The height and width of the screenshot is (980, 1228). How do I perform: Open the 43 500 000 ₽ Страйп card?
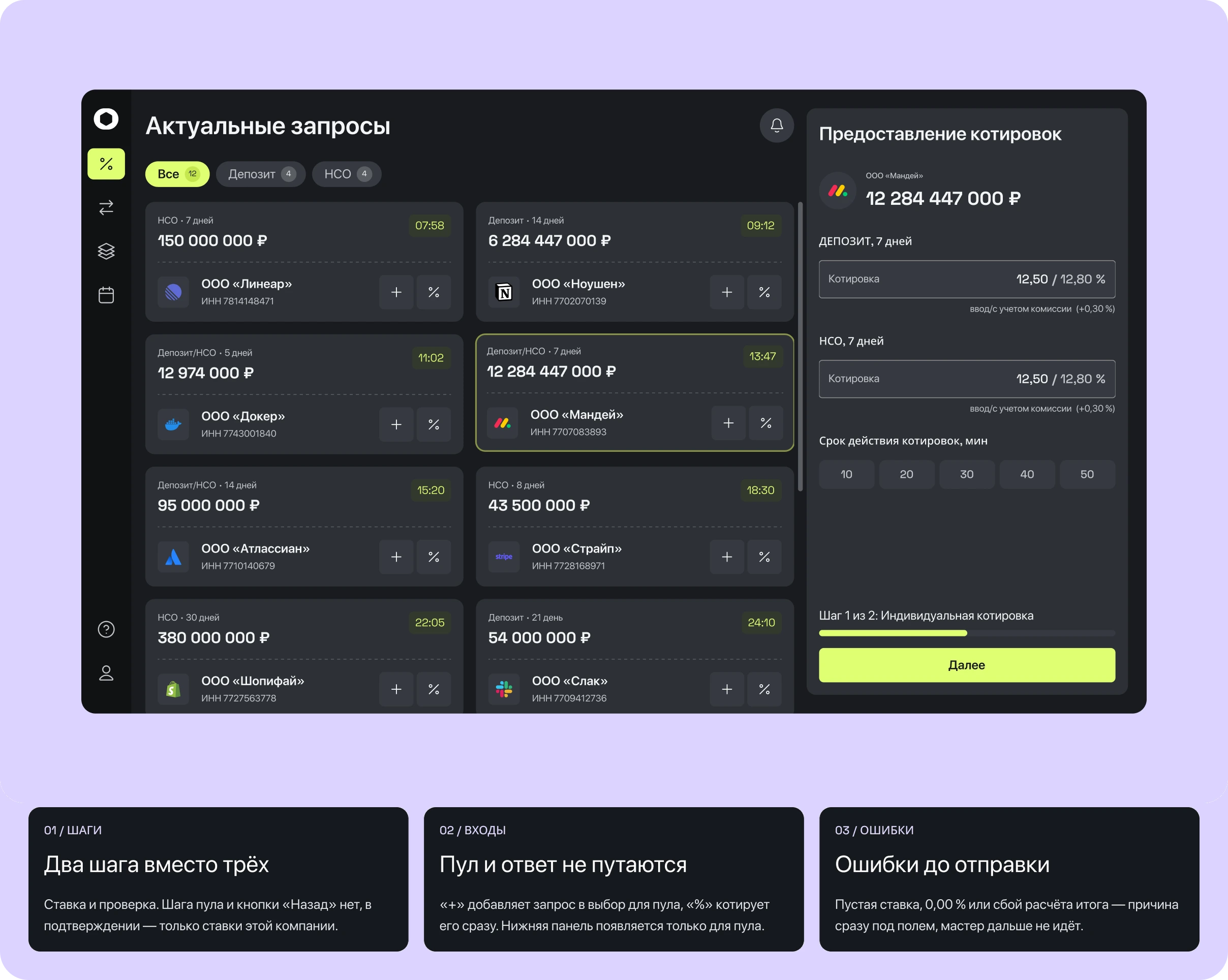click(x=634, y=527)
